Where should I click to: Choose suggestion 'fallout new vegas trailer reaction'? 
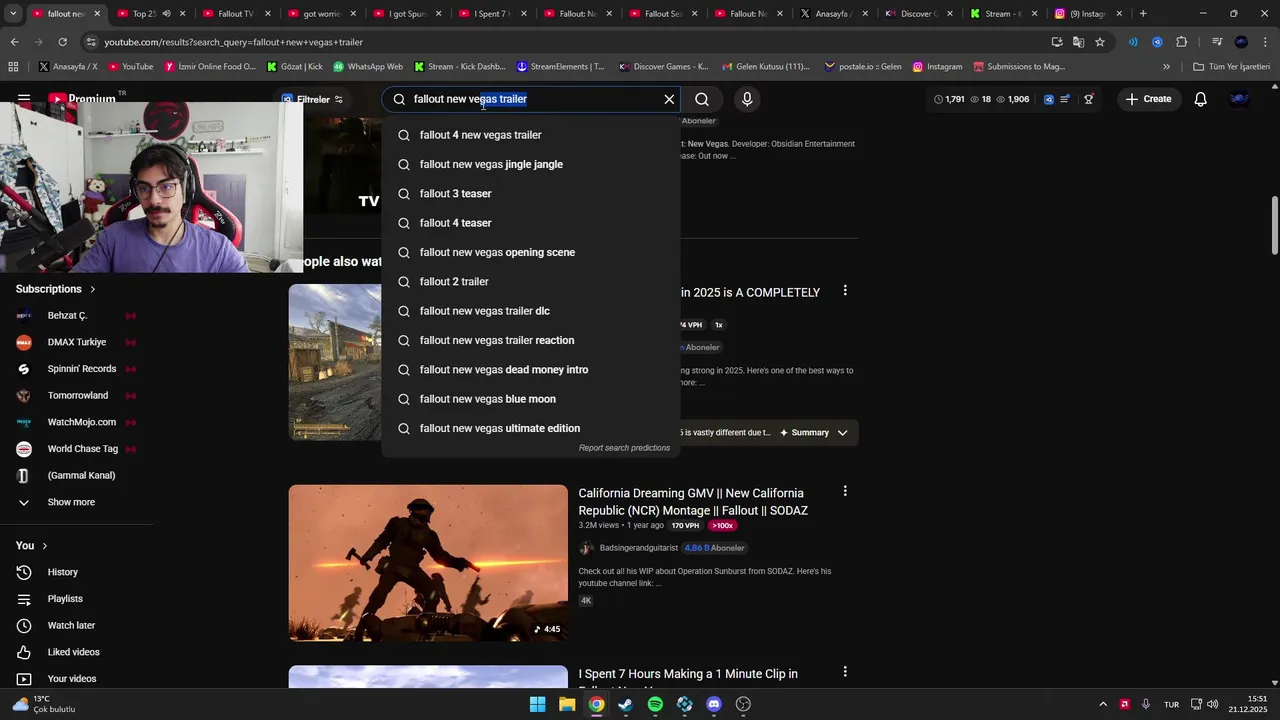(x=530, y=340)
